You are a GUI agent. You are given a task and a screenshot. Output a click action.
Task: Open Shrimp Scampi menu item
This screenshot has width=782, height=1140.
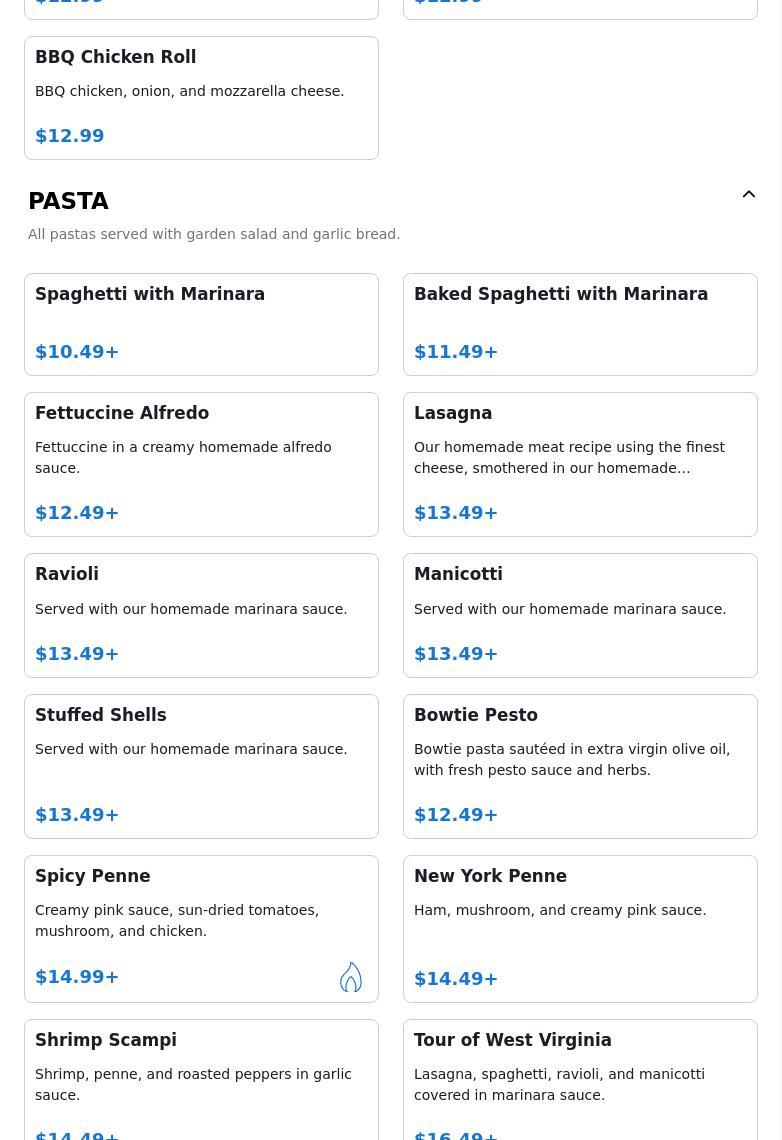point(201,1080)
